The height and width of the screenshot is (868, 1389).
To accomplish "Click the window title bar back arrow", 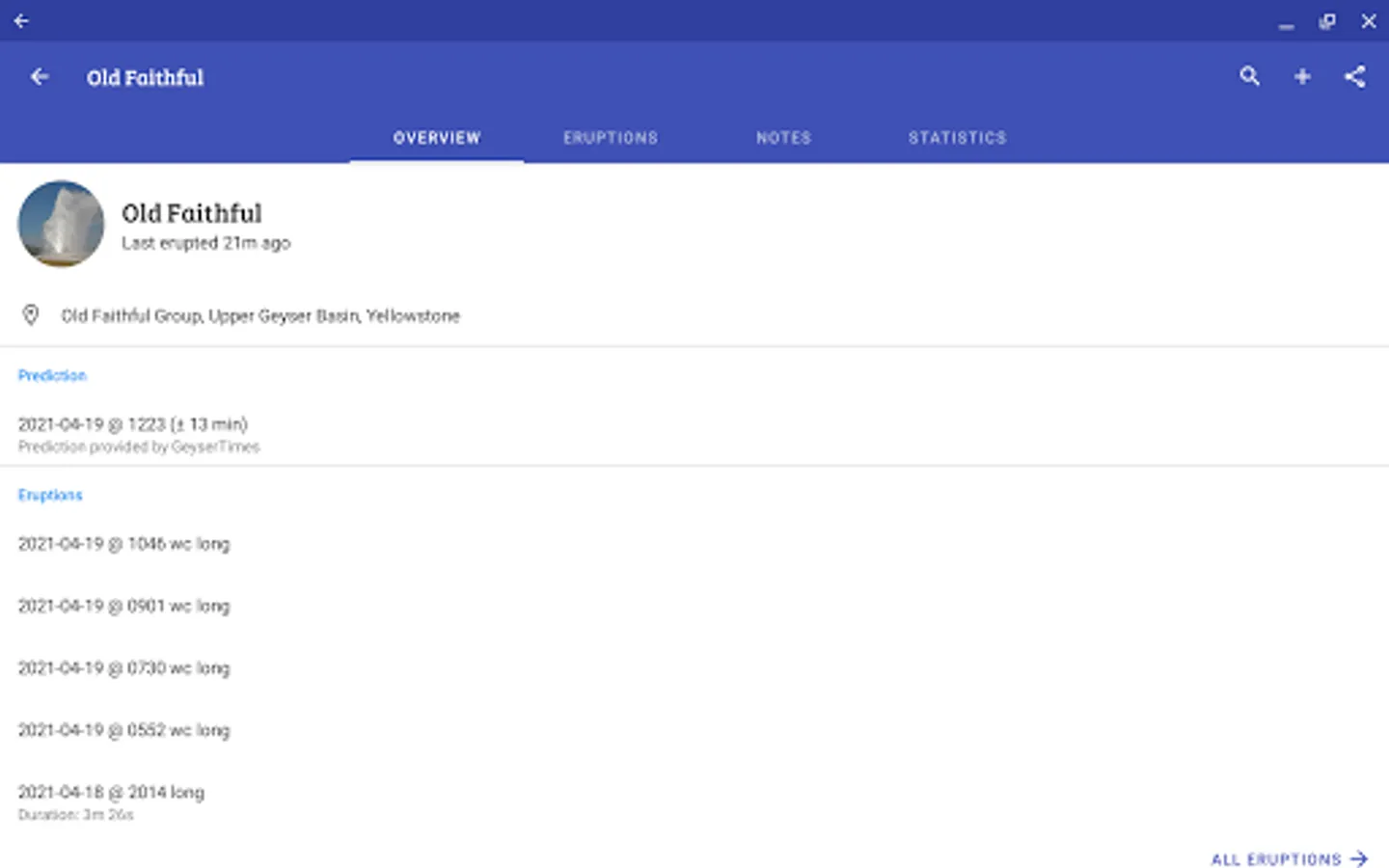I will tap(21, 20).
